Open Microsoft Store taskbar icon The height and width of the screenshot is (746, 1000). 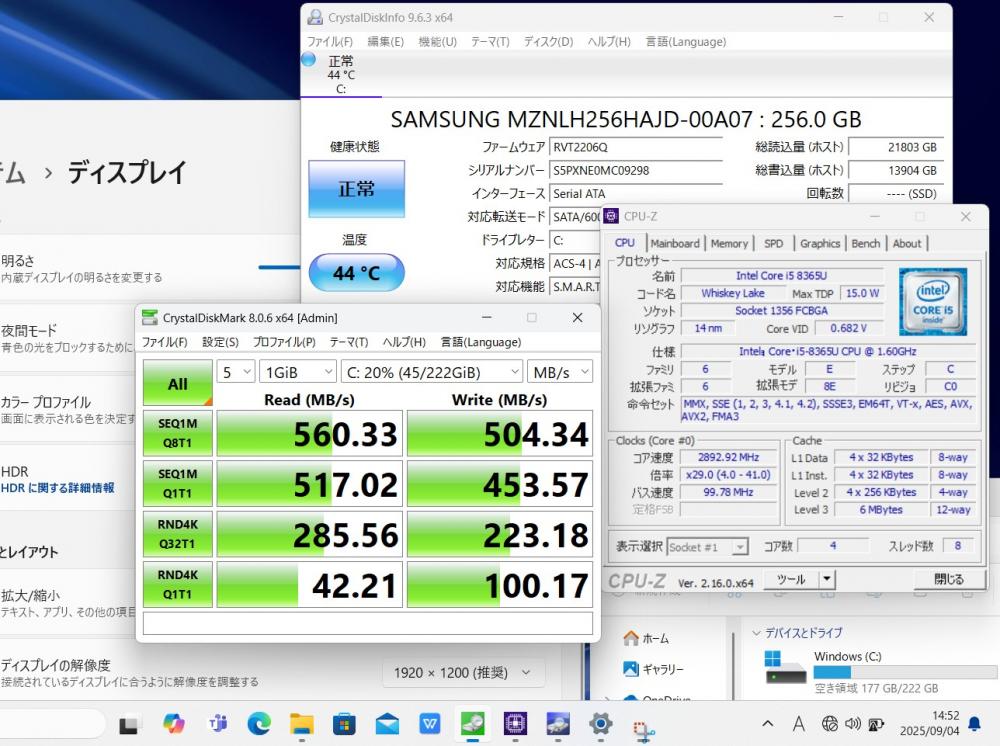point(344,724)
